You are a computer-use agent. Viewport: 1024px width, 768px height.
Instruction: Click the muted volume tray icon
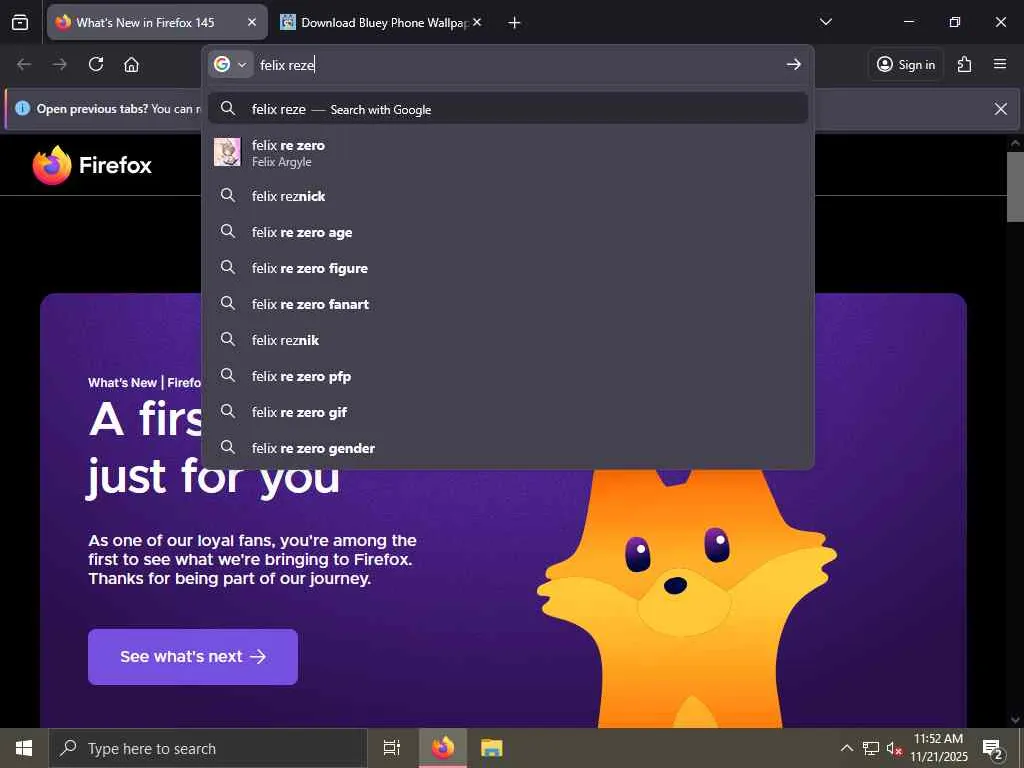[x=894, y=748]
